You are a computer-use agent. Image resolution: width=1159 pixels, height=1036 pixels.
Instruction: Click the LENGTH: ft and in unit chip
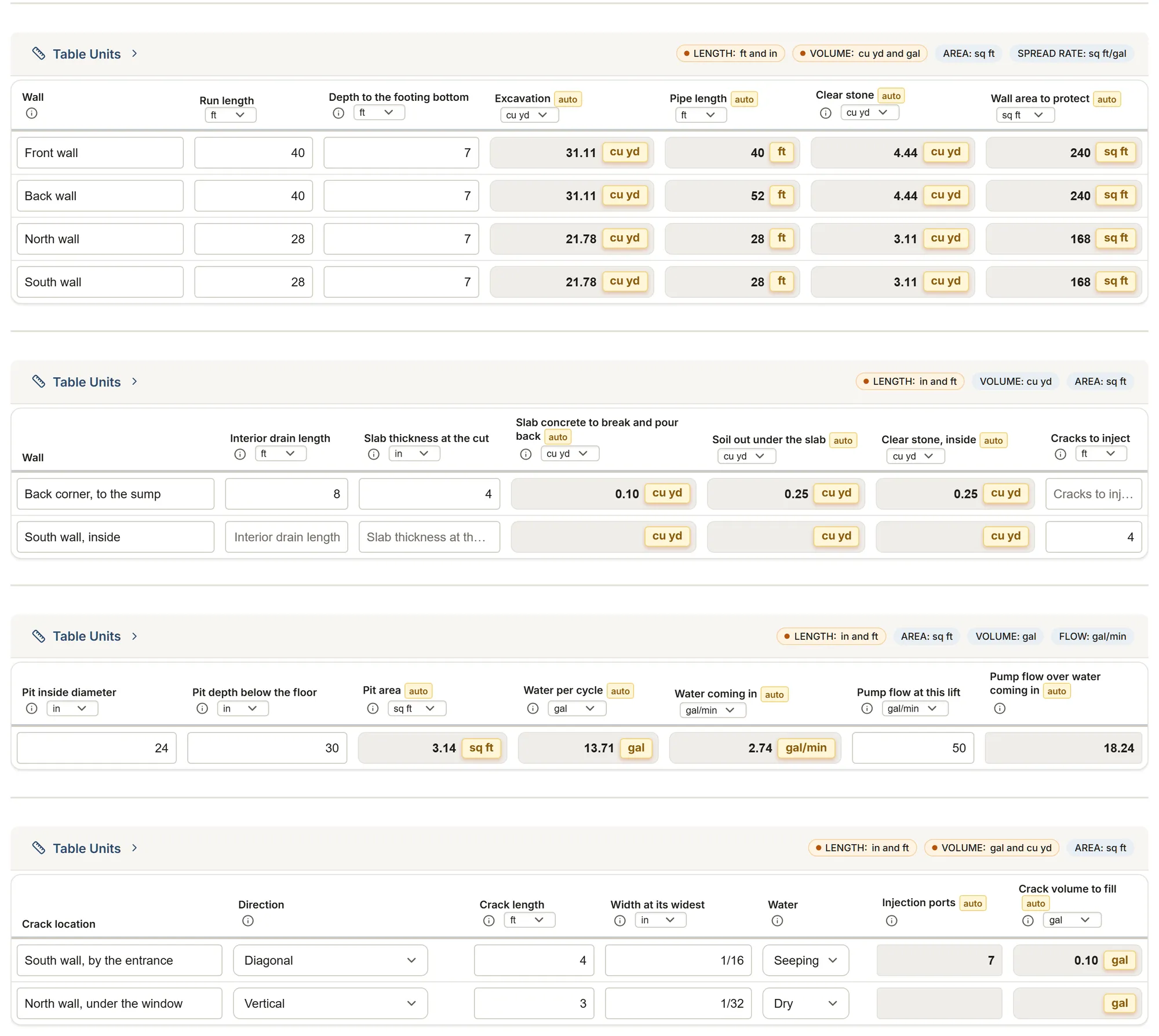tap(730, 53)
